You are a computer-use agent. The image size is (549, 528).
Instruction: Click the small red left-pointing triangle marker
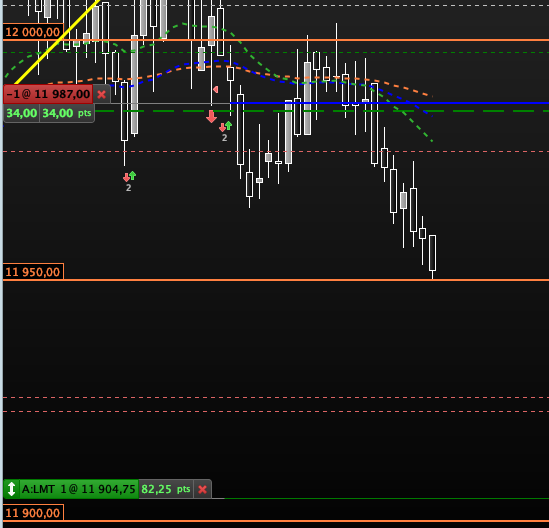pyautogui.click(x=216, y=90)
